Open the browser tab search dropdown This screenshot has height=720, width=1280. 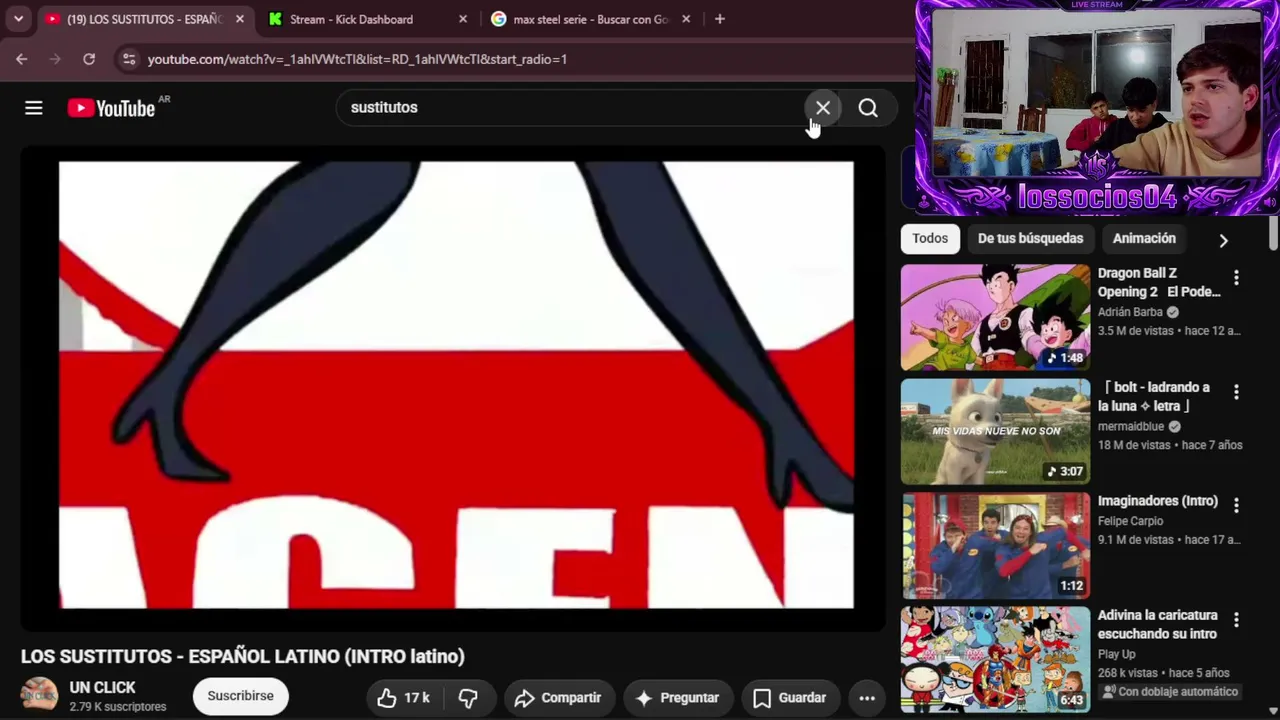[18, 19]
